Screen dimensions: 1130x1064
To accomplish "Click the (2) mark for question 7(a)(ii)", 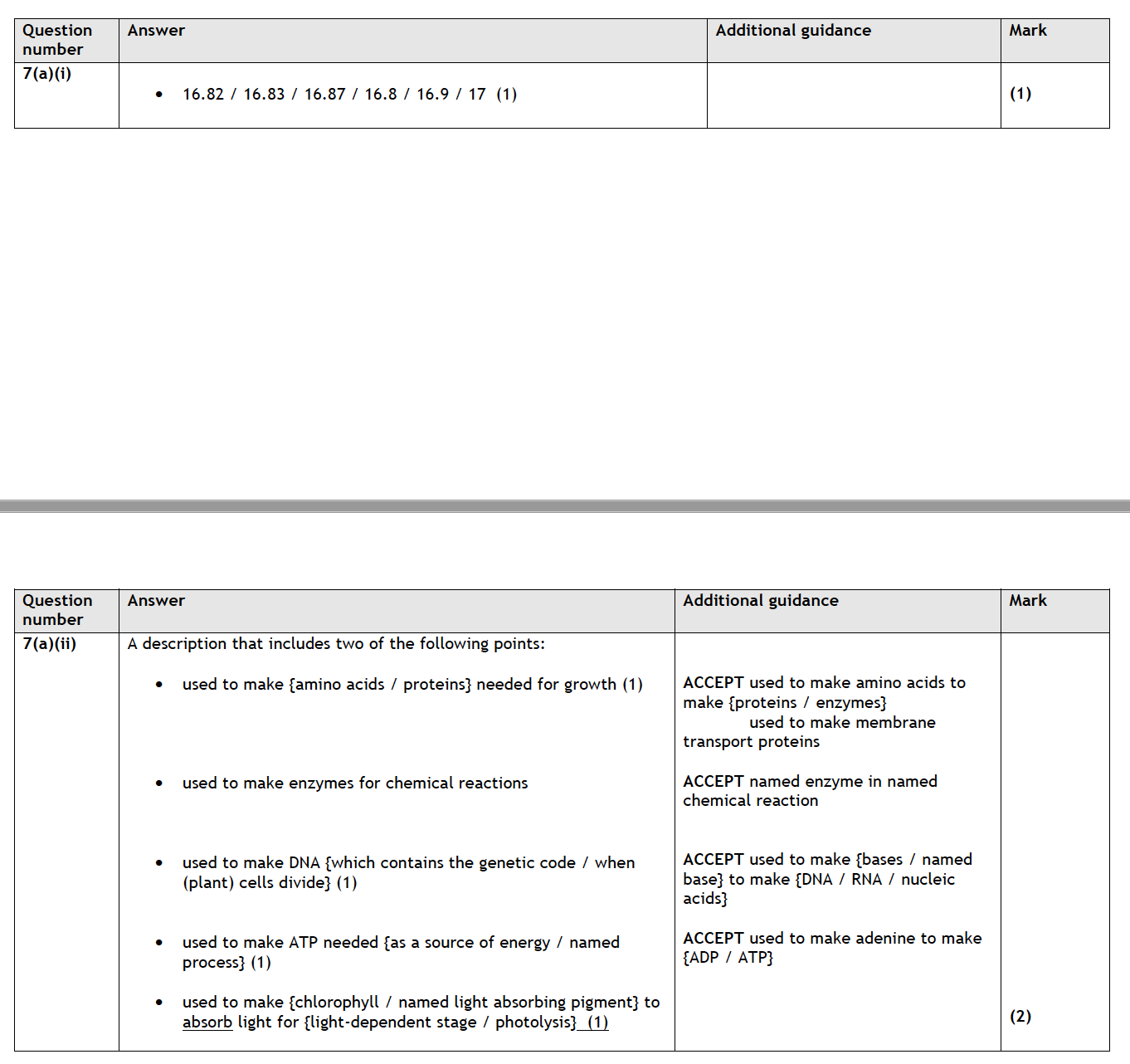I will tap(1020, 1017).
